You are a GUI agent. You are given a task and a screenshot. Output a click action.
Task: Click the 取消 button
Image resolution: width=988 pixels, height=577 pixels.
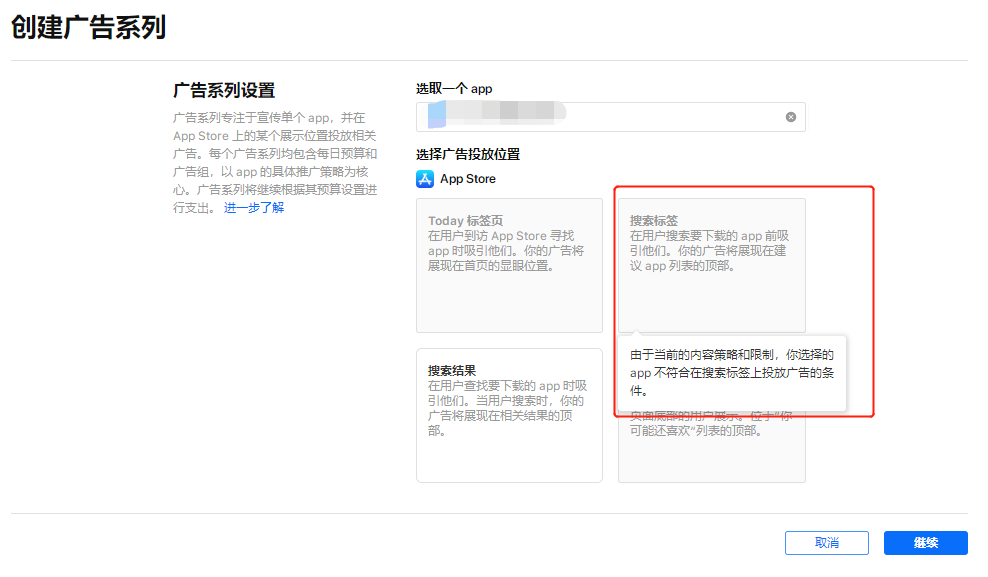[827, 543]
